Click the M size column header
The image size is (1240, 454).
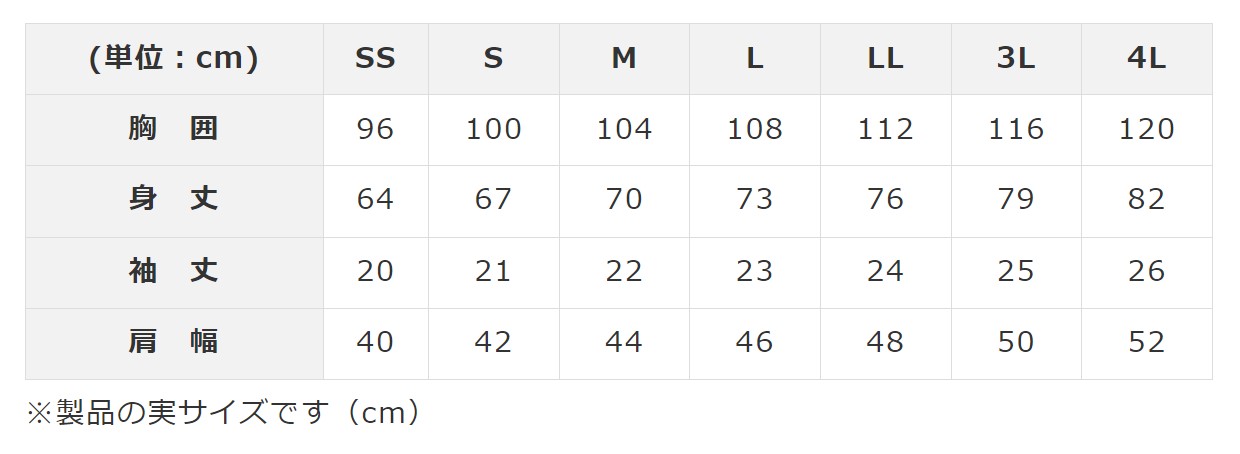click(624, 59)
